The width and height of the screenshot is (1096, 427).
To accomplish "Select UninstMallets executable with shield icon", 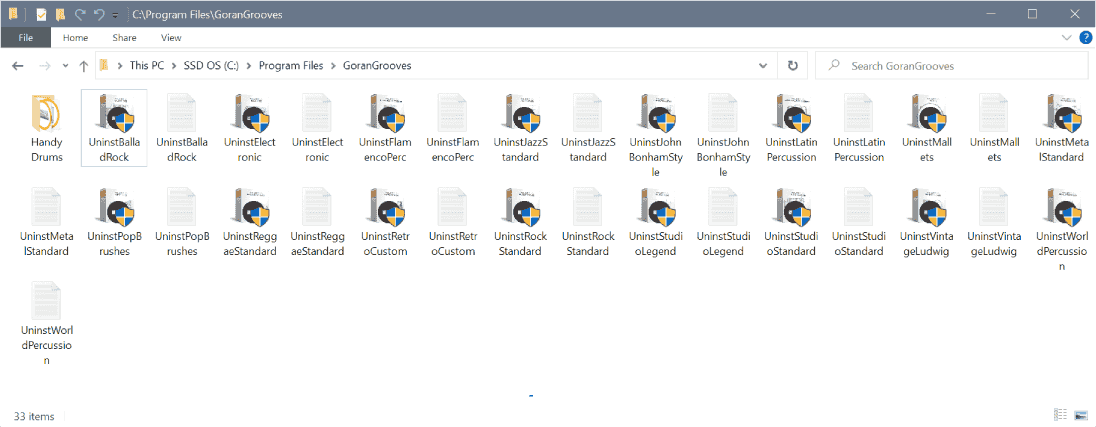I will point(927,128).
